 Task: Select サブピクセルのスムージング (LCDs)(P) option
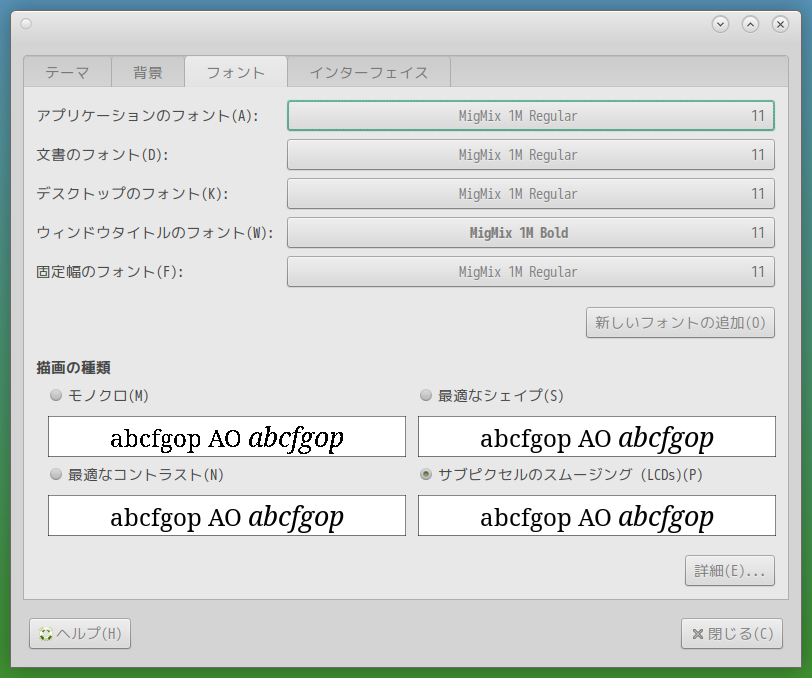(561, 474)
